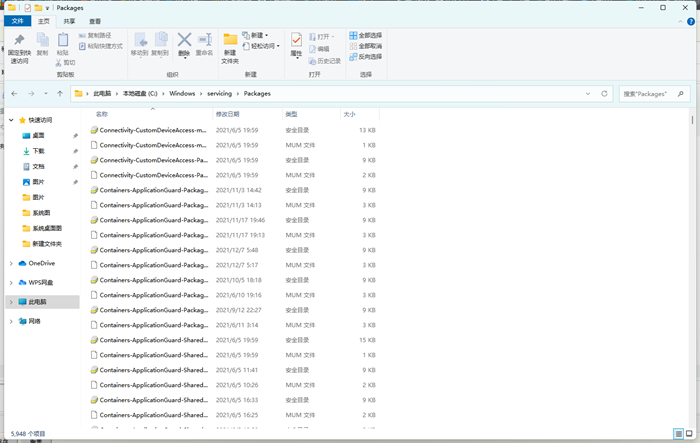Click 全部选择 select all option
Image resolution: width=700 pixels, height=443 pixels.
pyautogui.click(x=366, y=35)
